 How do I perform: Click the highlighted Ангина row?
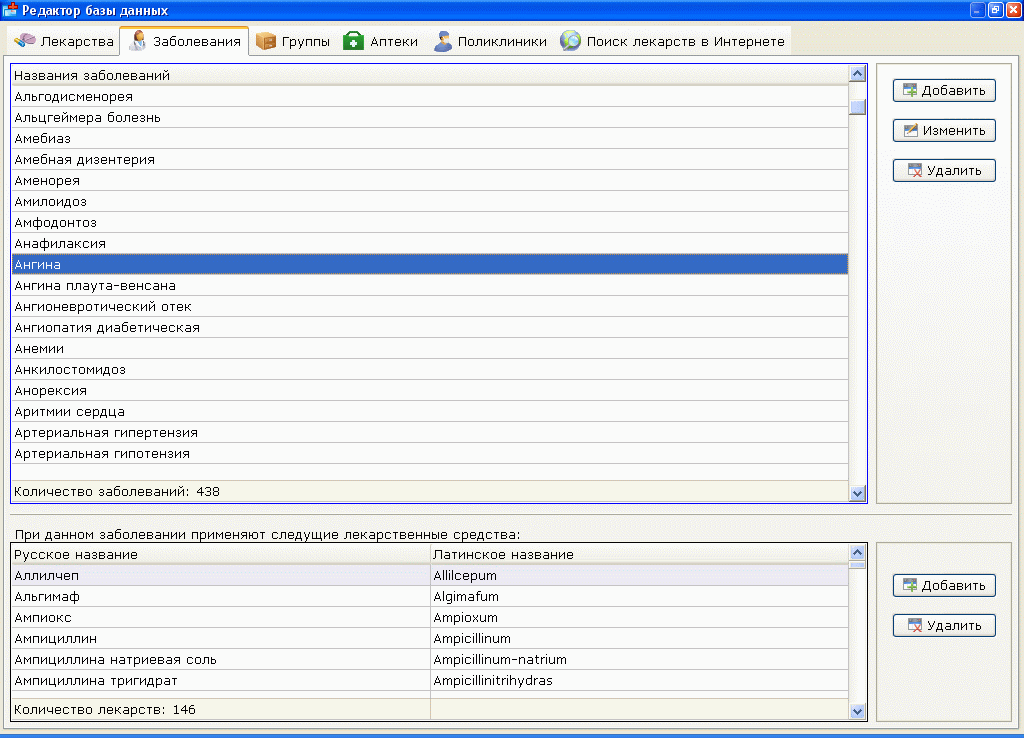pos(430,265)
